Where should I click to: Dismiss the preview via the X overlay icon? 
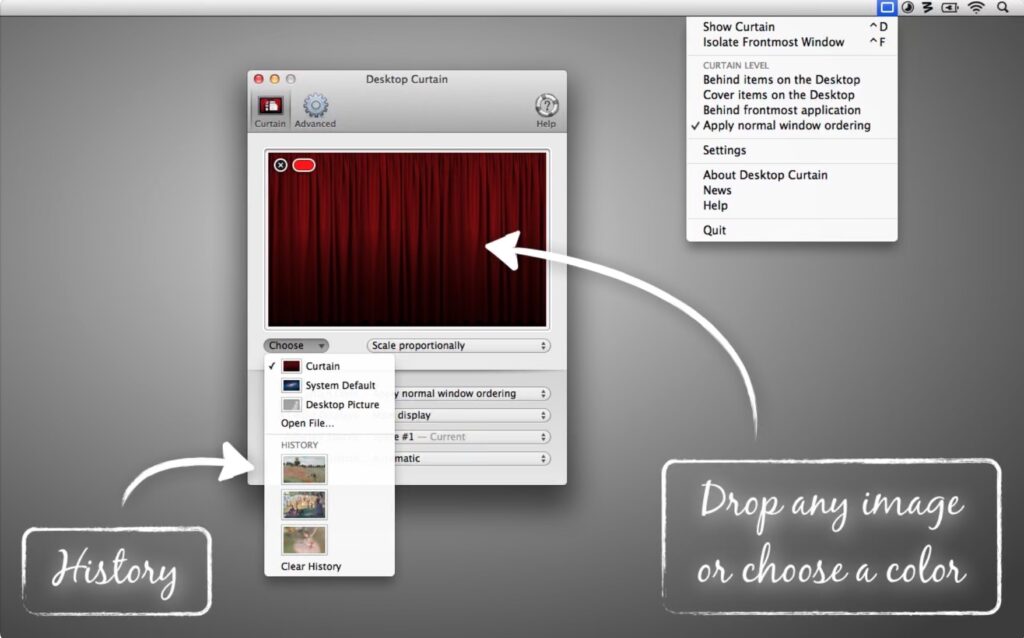pos(279,165)
